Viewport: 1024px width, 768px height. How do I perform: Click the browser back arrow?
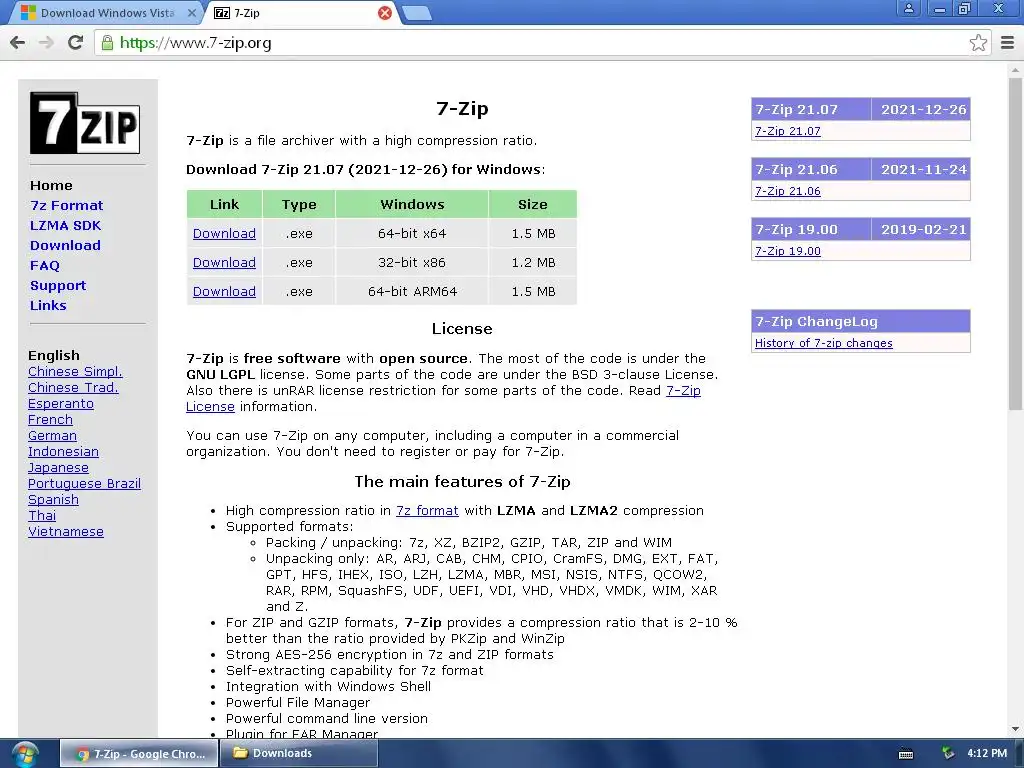click(x=18, y=42)
